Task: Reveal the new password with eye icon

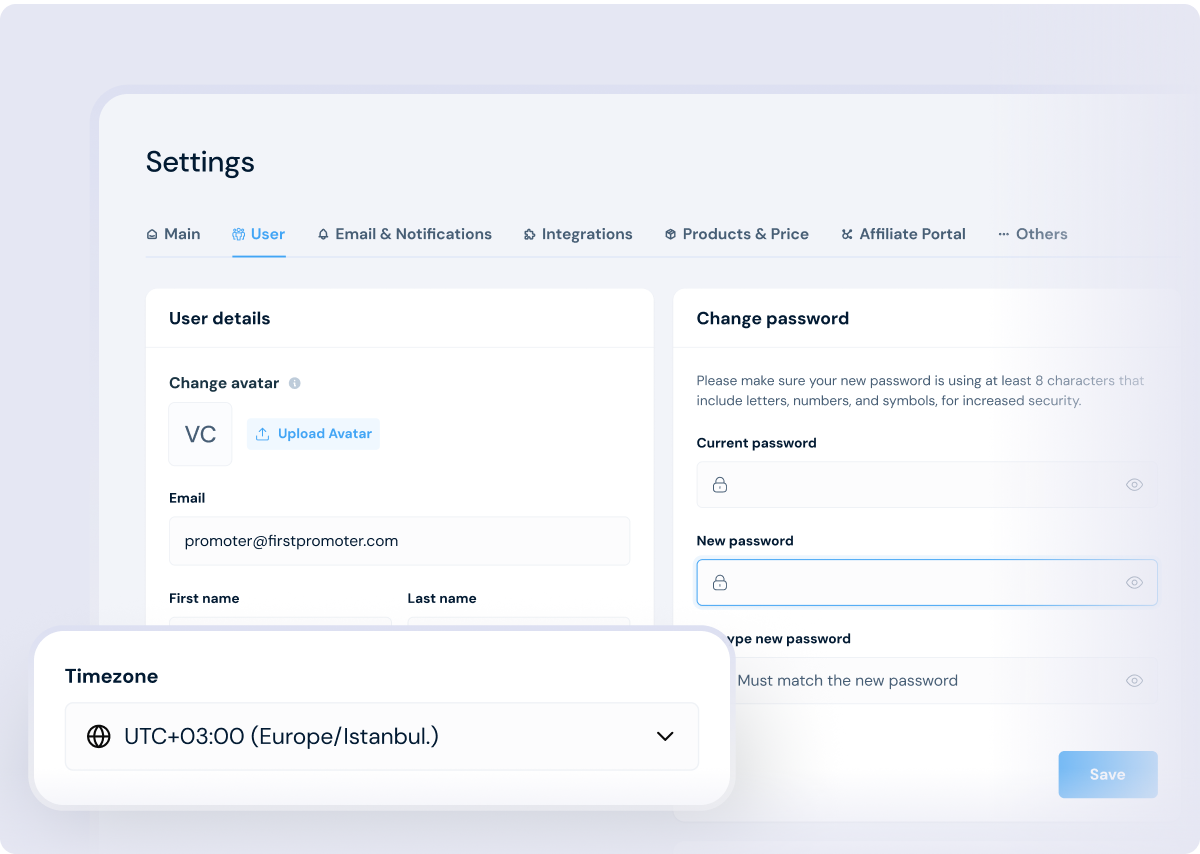Action: coord(1134,582)
